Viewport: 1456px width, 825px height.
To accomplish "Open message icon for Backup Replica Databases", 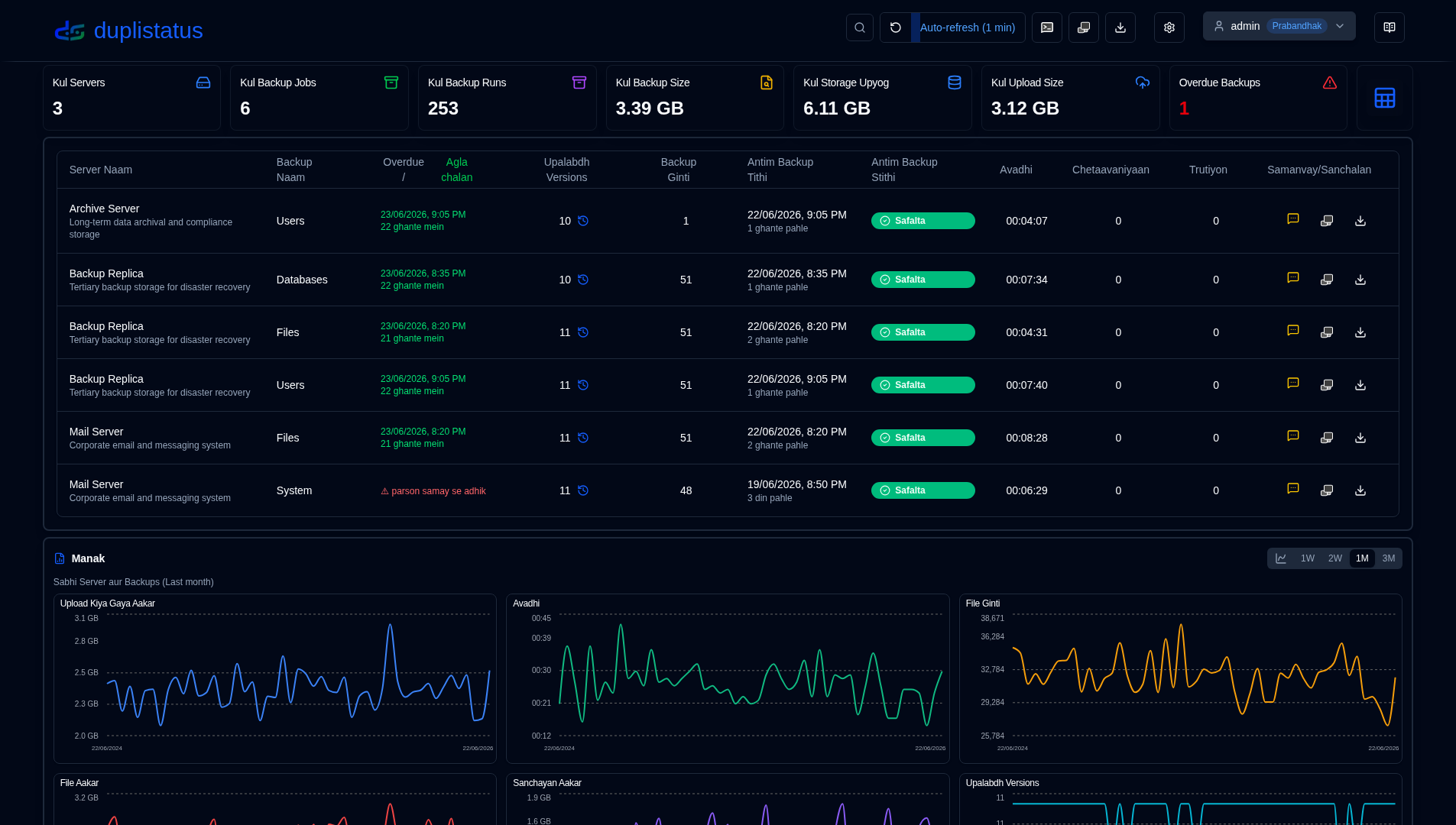I will (x=1293, y=278).
